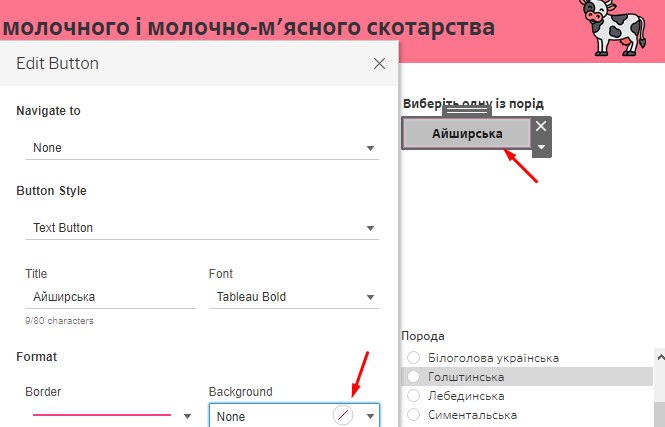Select the Лебединська radio option
The image size is (665, 427).
tap(414, 396)
